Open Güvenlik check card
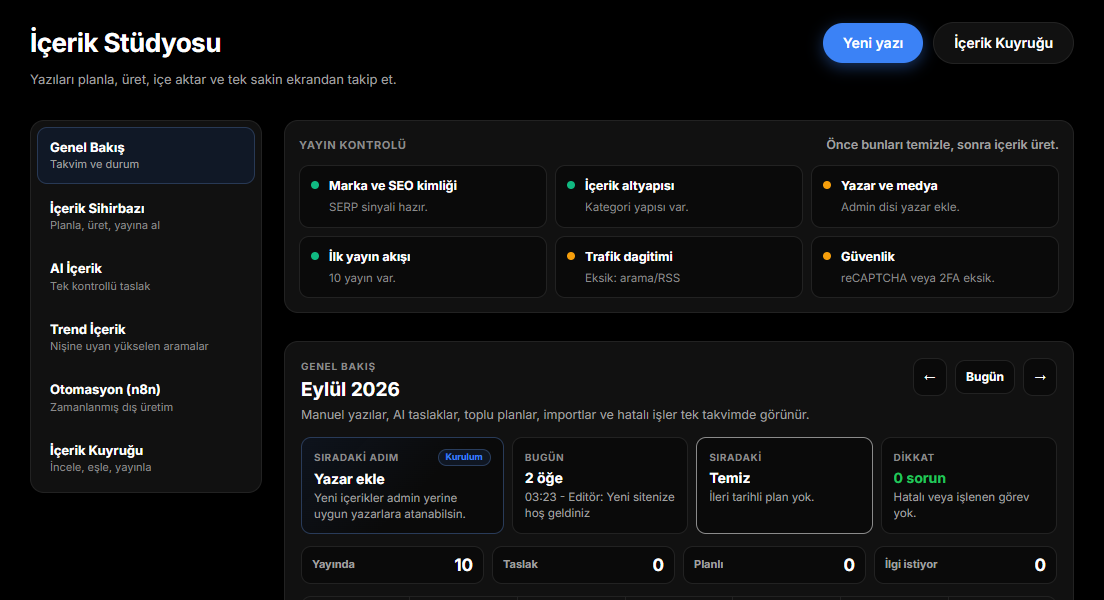 (x=935, y=267)
